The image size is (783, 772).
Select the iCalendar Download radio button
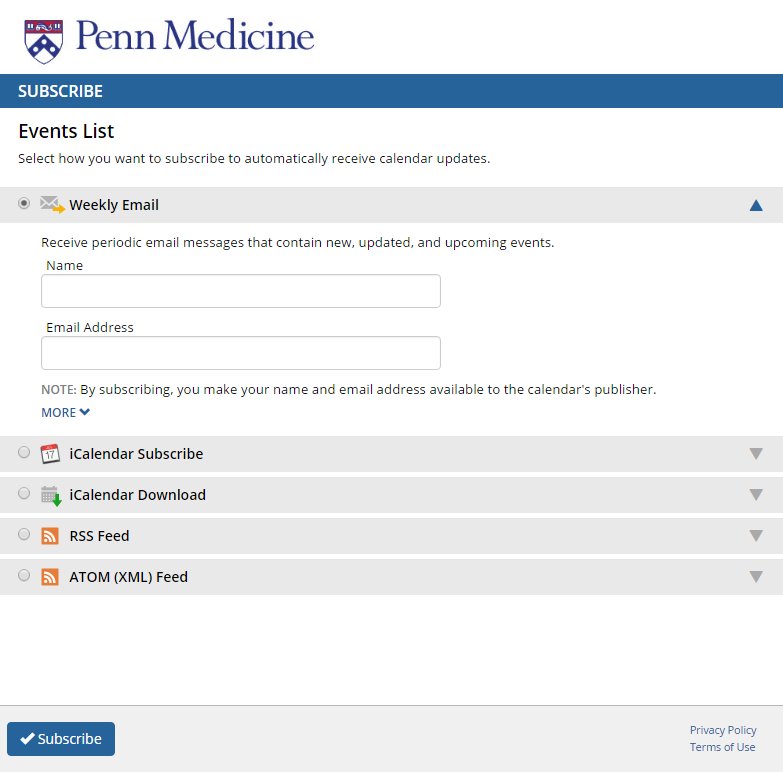(24, 493)
